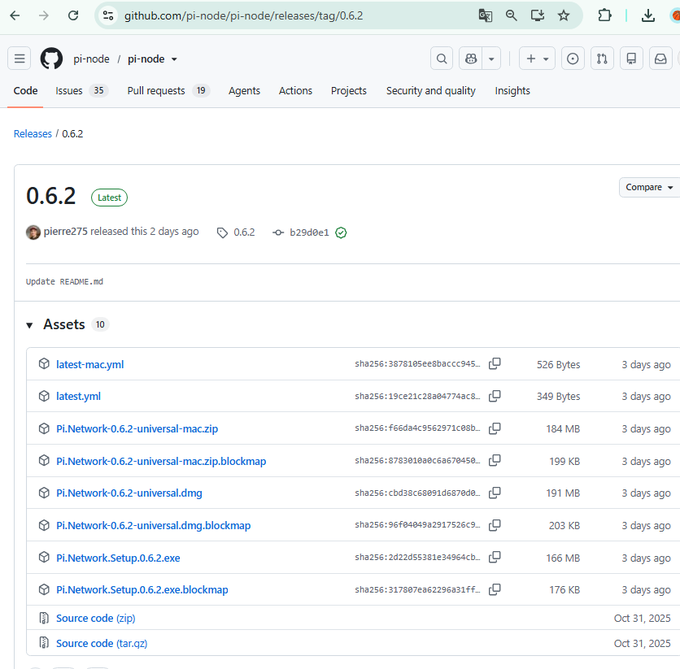Go back with browser back arrow

pos(15,16)
